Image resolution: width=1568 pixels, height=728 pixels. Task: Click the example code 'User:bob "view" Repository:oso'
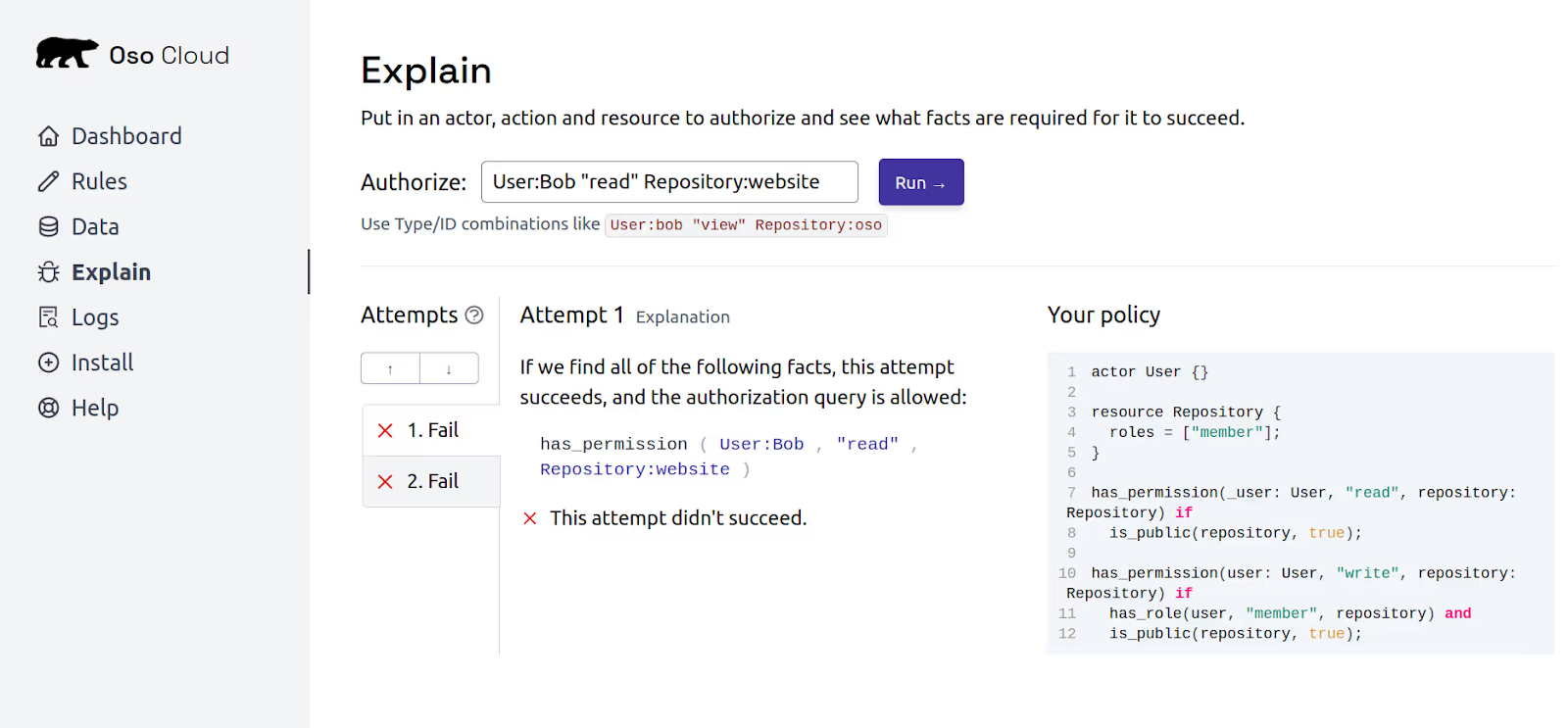pyautogui.click(x=746, y=225)
